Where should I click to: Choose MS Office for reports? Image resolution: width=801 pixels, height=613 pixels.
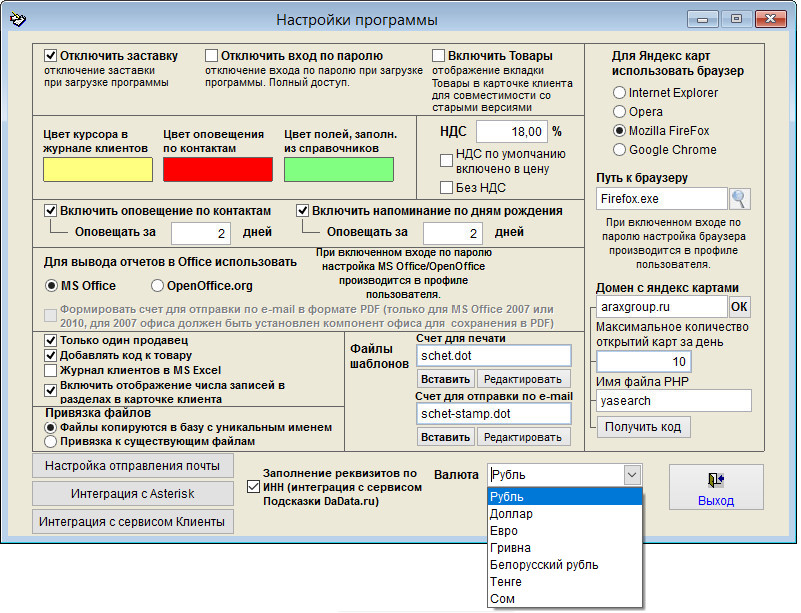click(x=51, y=286)
